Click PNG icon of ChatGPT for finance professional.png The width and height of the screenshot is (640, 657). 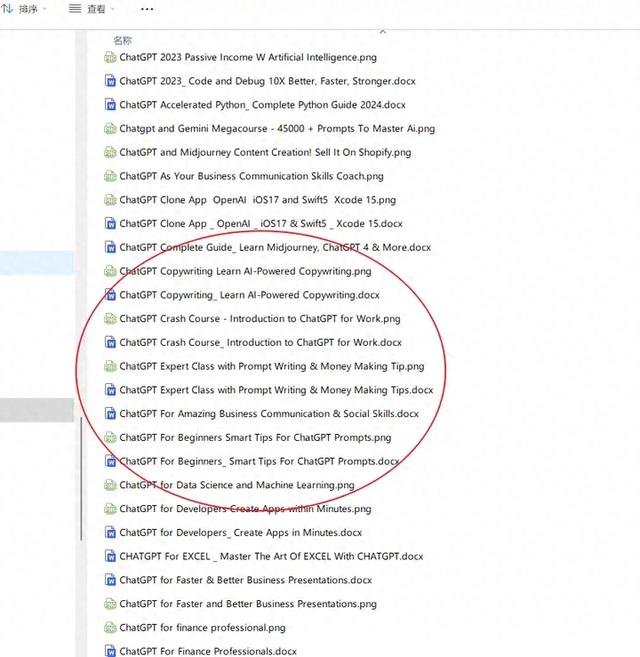[x=110, y=627]
